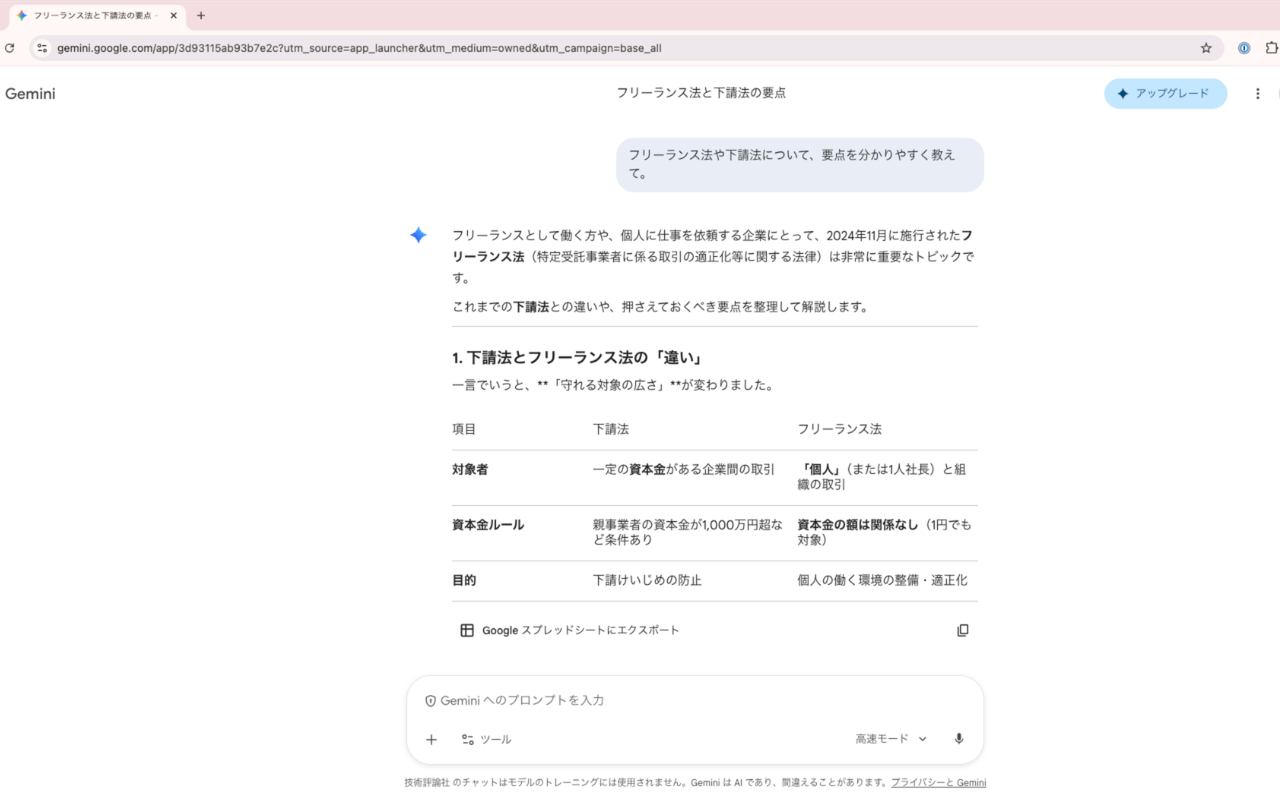
Task: Click the table header 下請法
Action: [x=611, y=429]
